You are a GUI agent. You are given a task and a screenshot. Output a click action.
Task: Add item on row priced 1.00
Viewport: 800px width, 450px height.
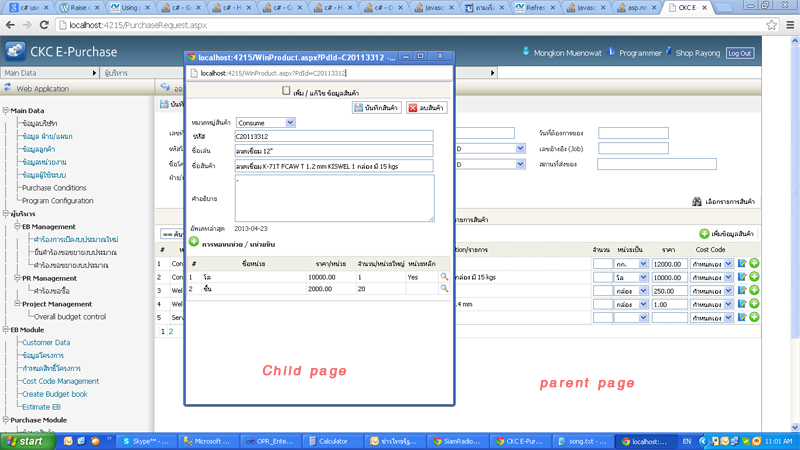pos(754,304)
